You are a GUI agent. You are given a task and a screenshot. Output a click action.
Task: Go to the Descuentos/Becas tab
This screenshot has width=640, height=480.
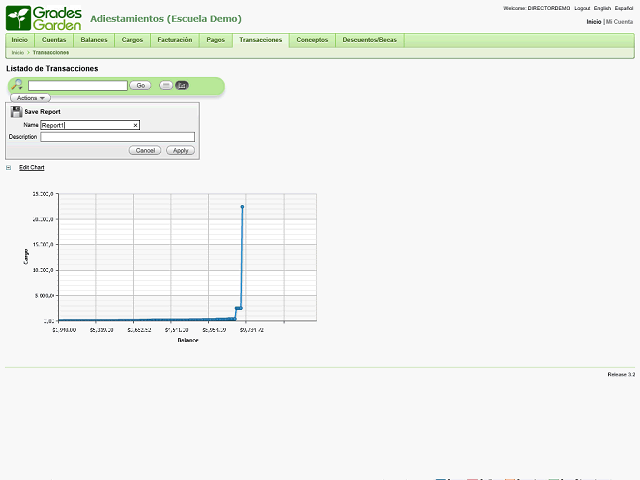(369, 40)
